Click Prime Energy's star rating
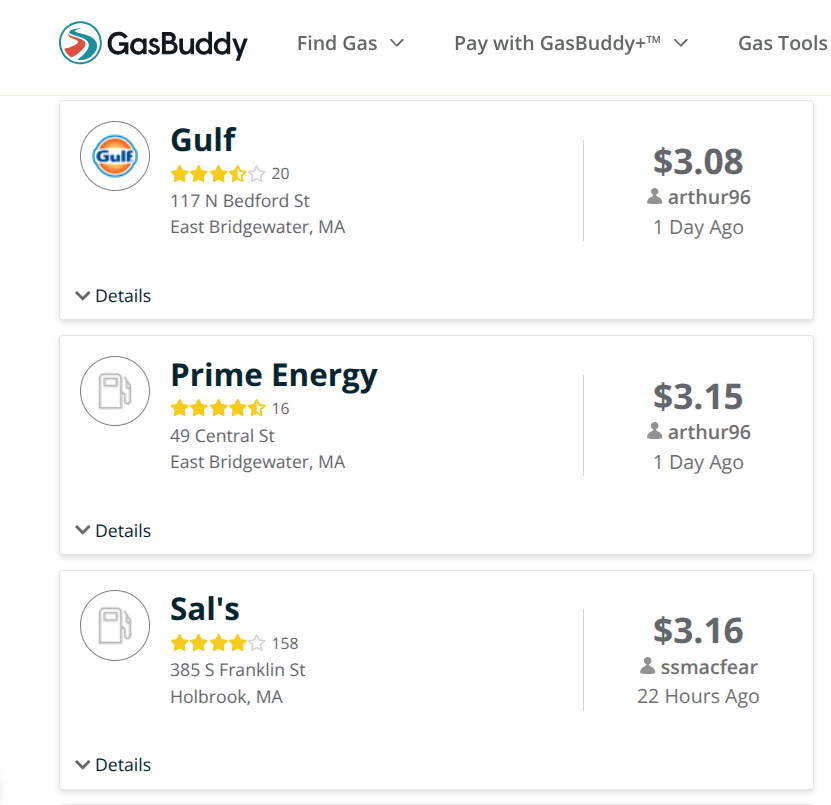This screenshot has height=805, width=831. (x=217, y=408)
